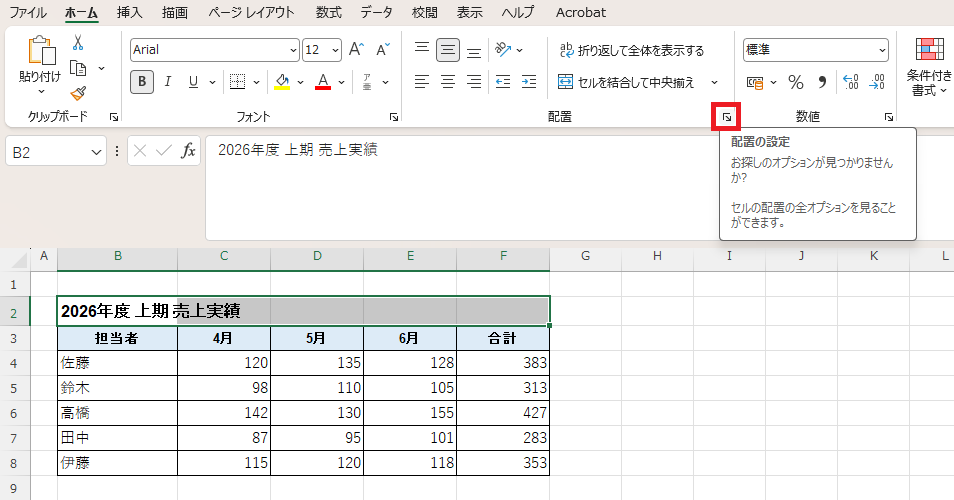Click accounting number format icon
Viewport: 954px width, 500px height.
(x=755, y=82)
